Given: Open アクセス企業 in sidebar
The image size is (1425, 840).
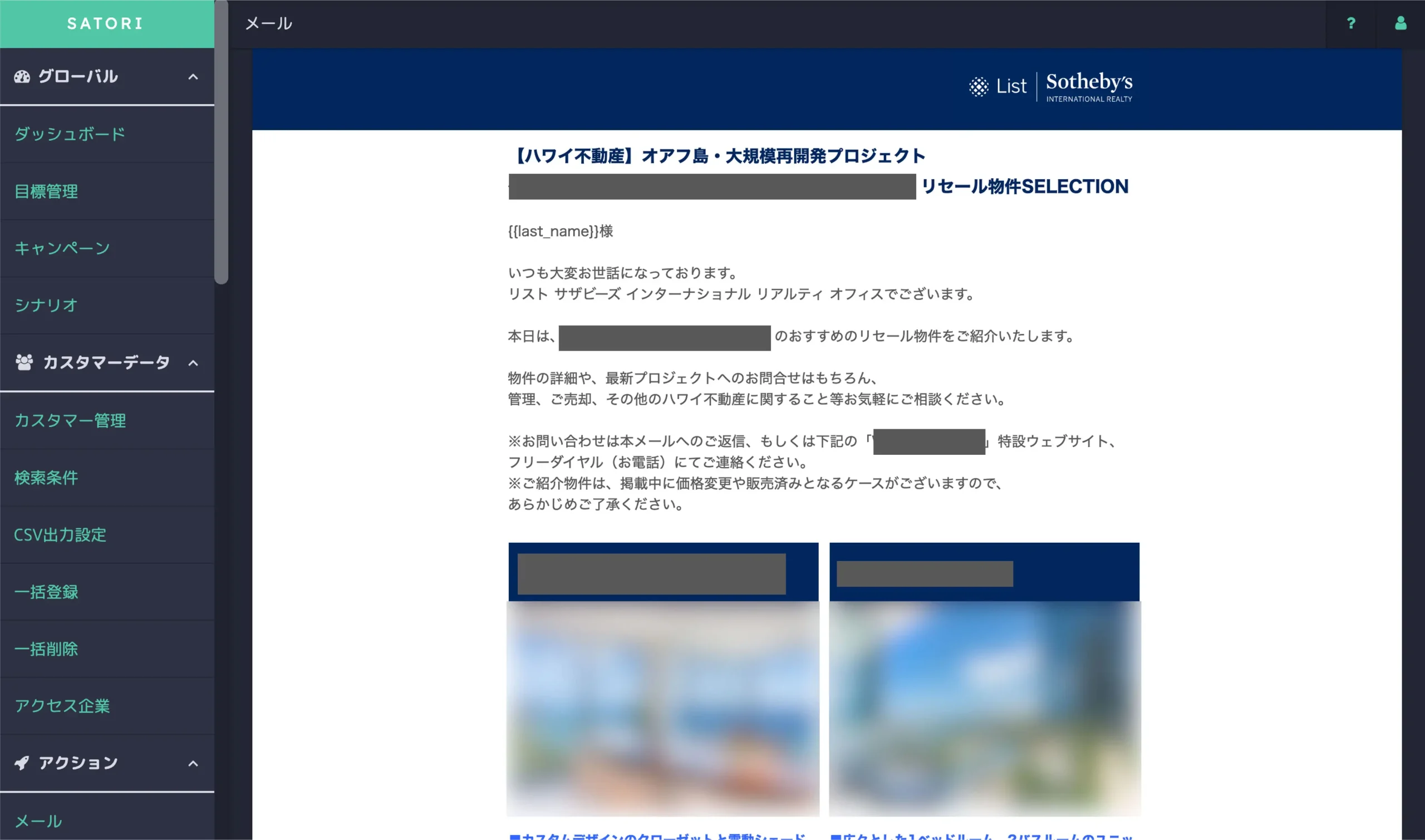Looking at the screenshot, I should pyautogui.click(x=62, y=706).
